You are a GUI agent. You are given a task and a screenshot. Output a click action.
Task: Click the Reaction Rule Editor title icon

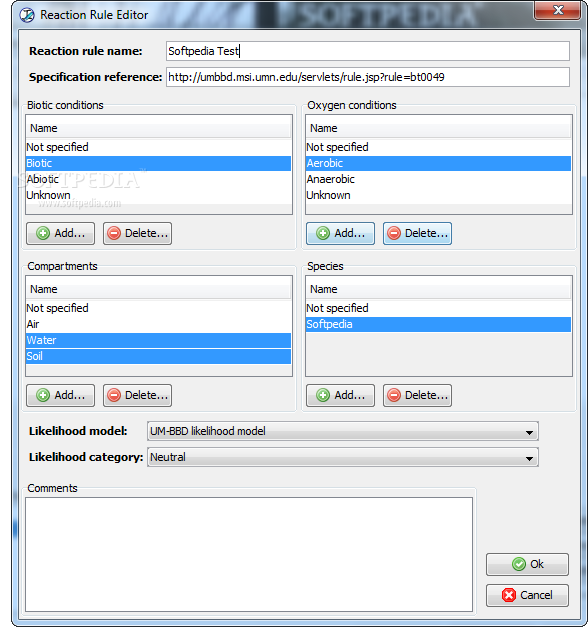click(27, 15)
